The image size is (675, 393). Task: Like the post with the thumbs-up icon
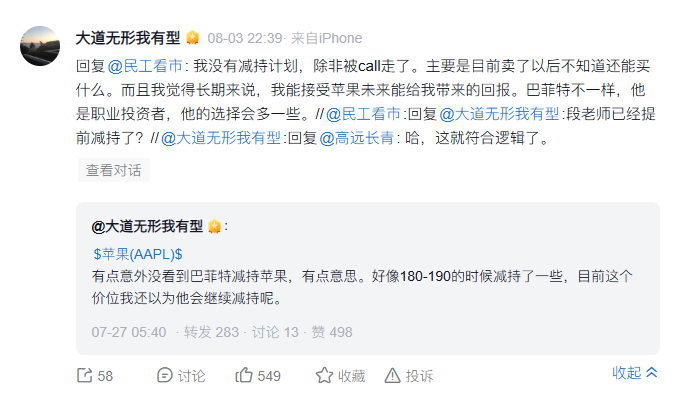(x=244, y=375)
